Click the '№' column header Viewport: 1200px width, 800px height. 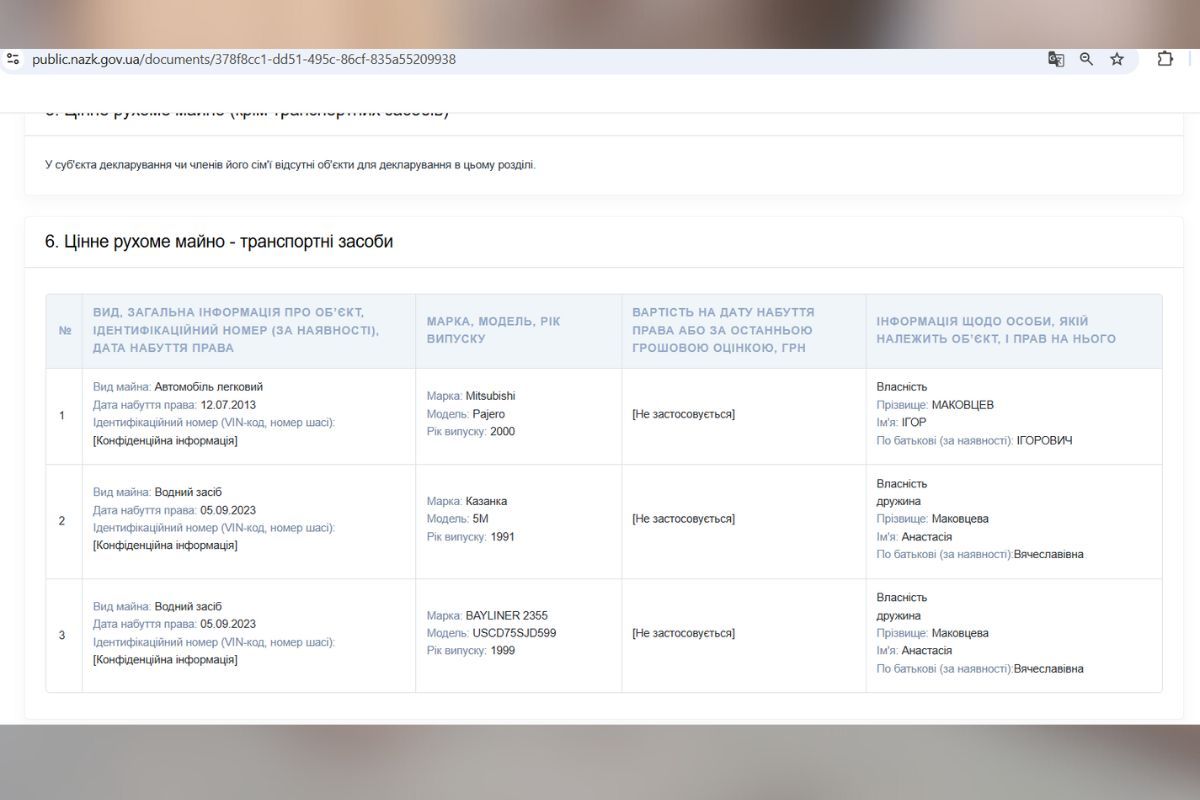coord(65,331)
